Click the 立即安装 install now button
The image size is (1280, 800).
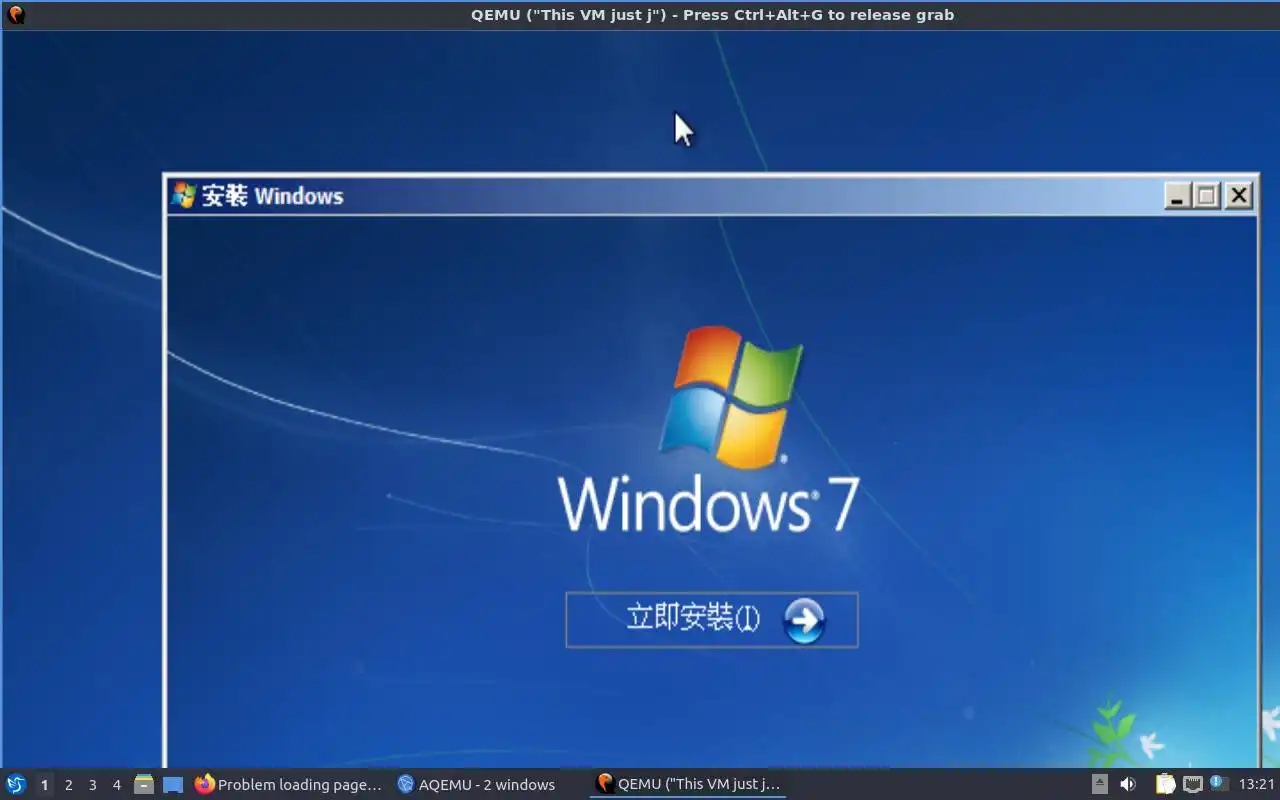(711, 620)
